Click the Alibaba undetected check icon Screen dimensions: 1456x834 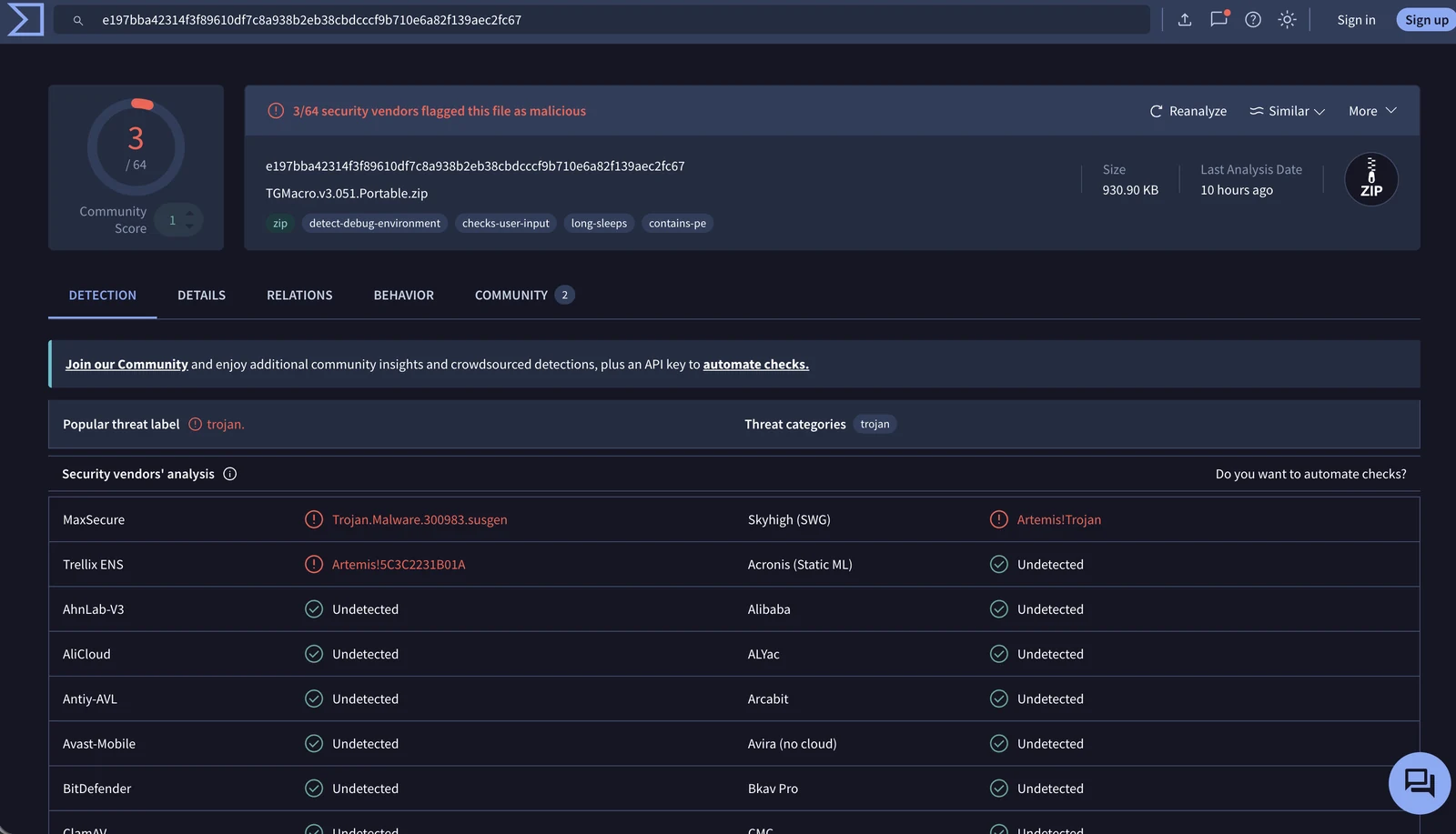point(999,609)
